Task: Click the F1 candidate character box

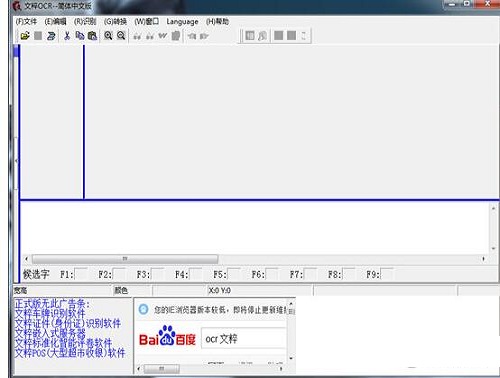Action: click(x=81, y=274)
